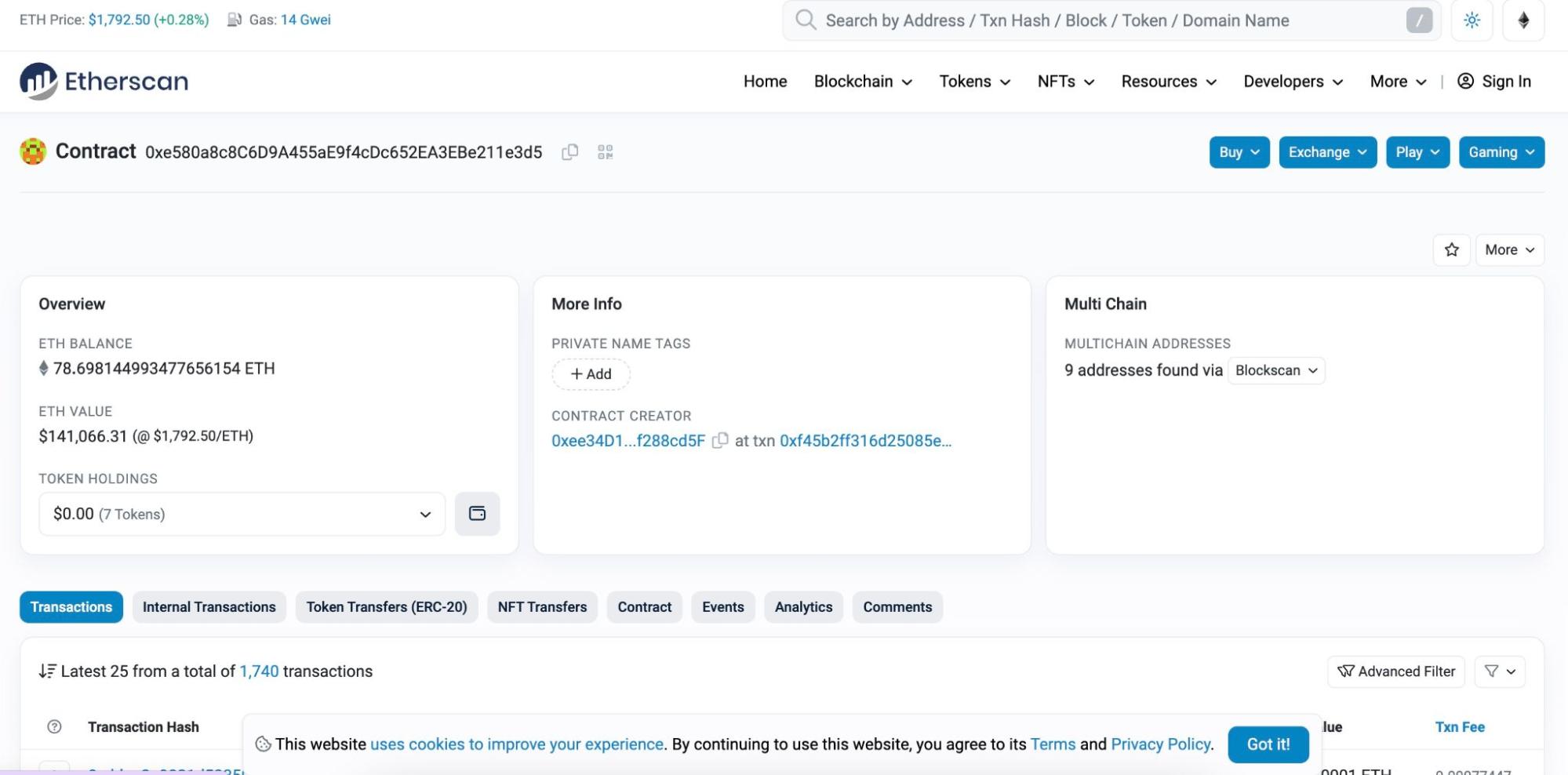Add the address to watchlist star
1568x775 pixels.
(x=1452, y=249)
